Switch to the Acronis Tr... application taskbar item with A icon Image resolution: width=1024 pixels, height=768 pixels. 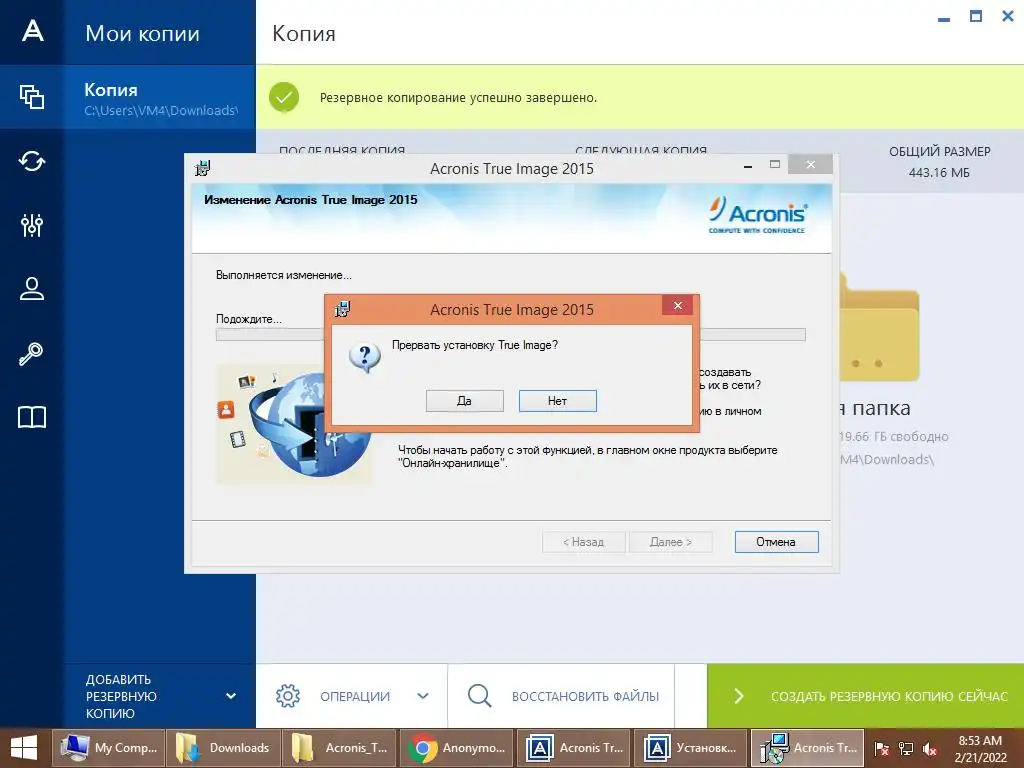point(573,748)
